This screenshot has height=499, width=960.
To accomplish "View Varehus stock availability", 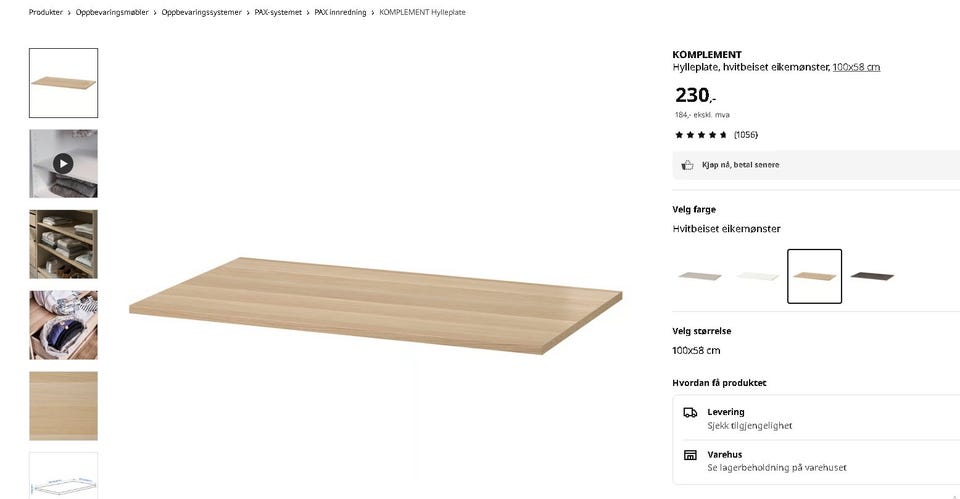I will point(776,468).
